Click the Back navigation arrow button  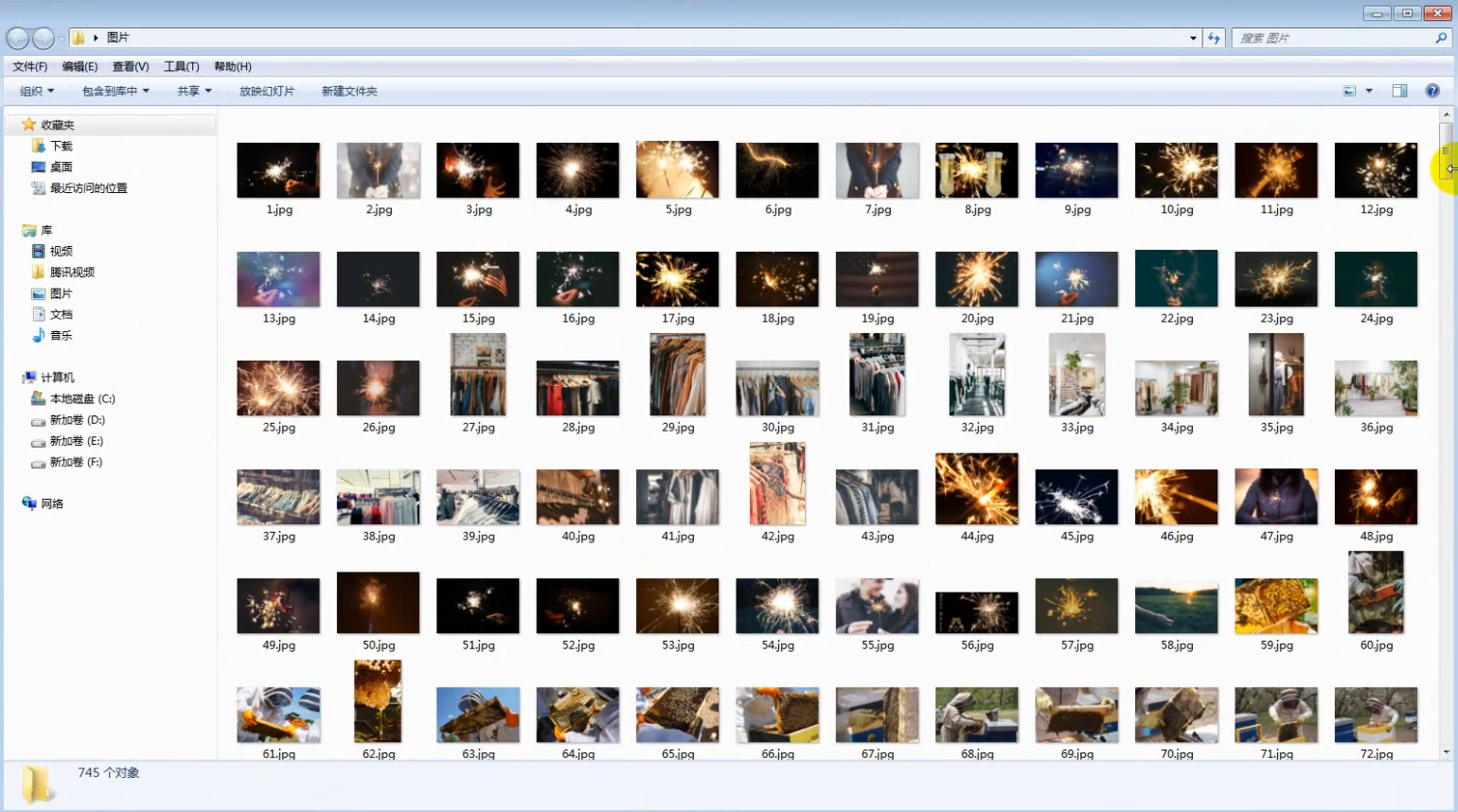pyautogui.click(x=18, y=38)
